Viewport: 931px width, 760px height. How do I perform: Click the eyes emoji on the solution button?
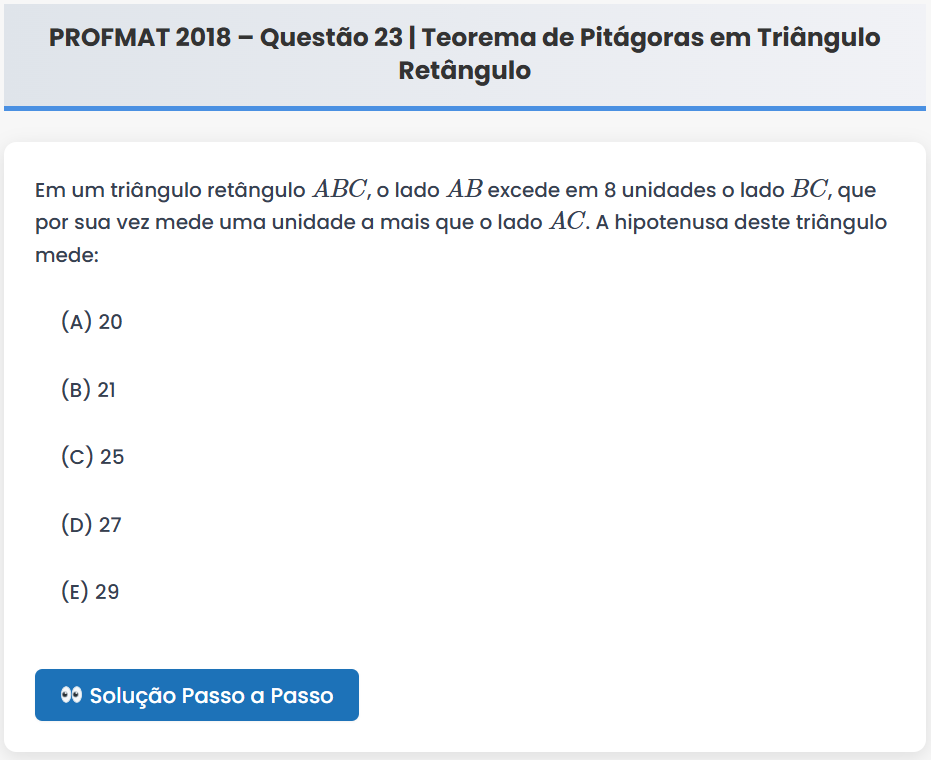pos(71,695)
